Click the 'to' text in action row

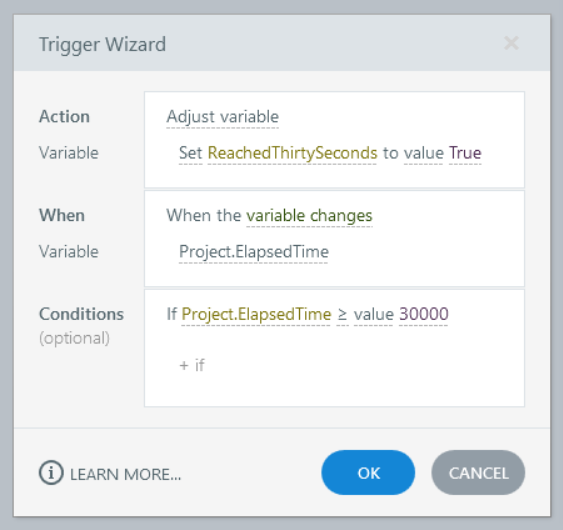[390, 153]
